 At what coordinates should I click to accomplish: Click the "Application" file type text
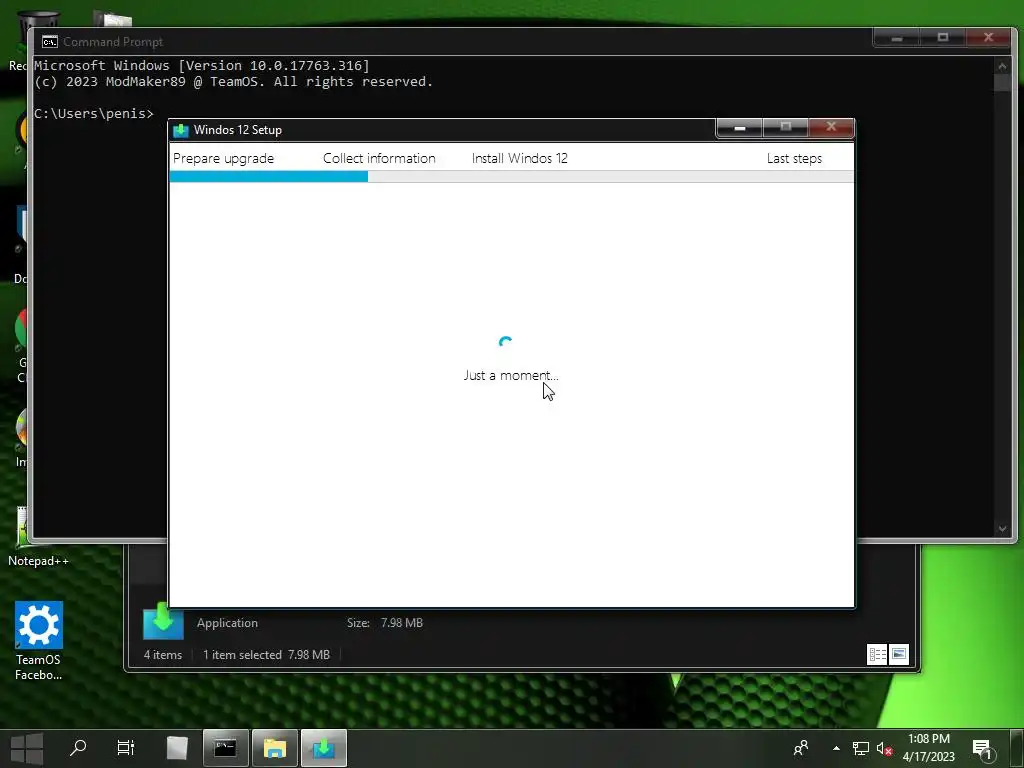point(227,623)
